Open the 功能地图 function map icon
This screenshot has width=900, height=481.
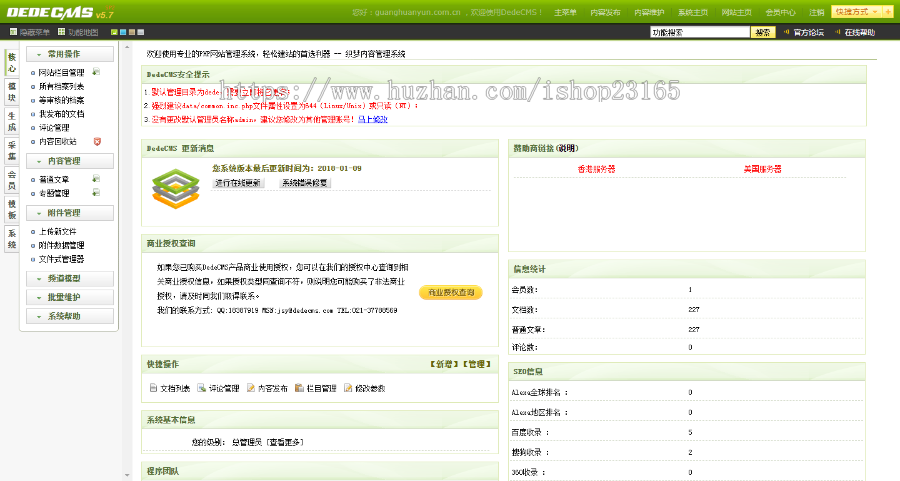pyautogui.click(x=61, y=32)
